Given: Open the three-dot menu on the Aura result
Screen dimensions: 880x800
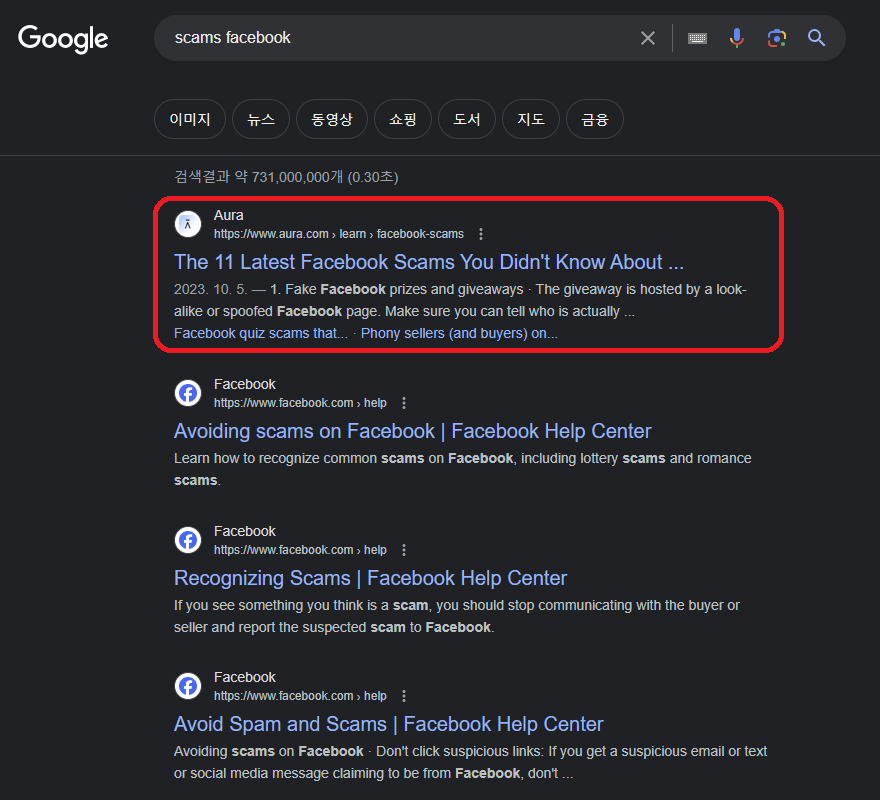Looking at the screenshot, I should tap(481, 233).
